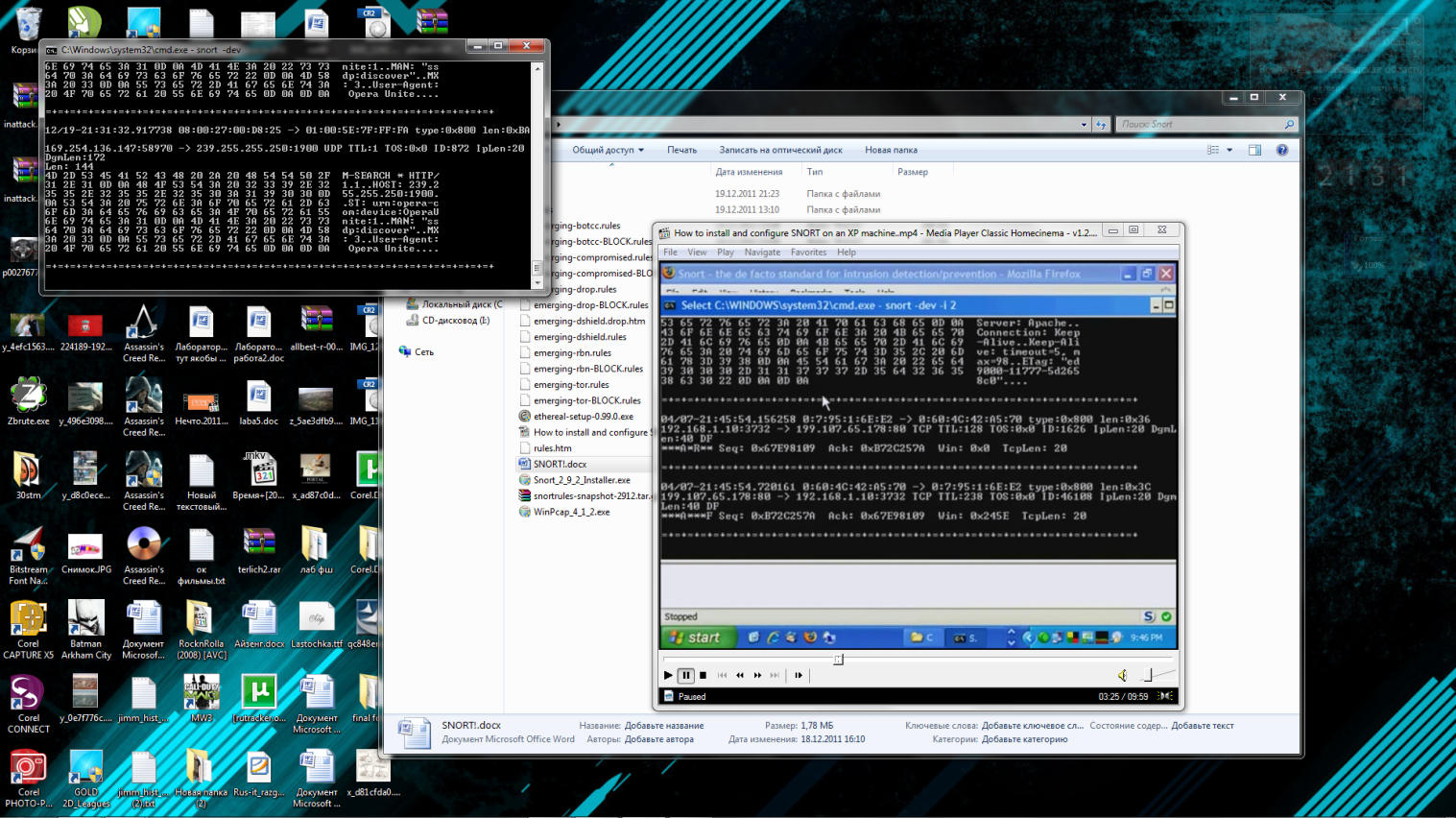Open the File menu in Media Player Classic
The image size is (1456, 818).
tap(670, 253)
